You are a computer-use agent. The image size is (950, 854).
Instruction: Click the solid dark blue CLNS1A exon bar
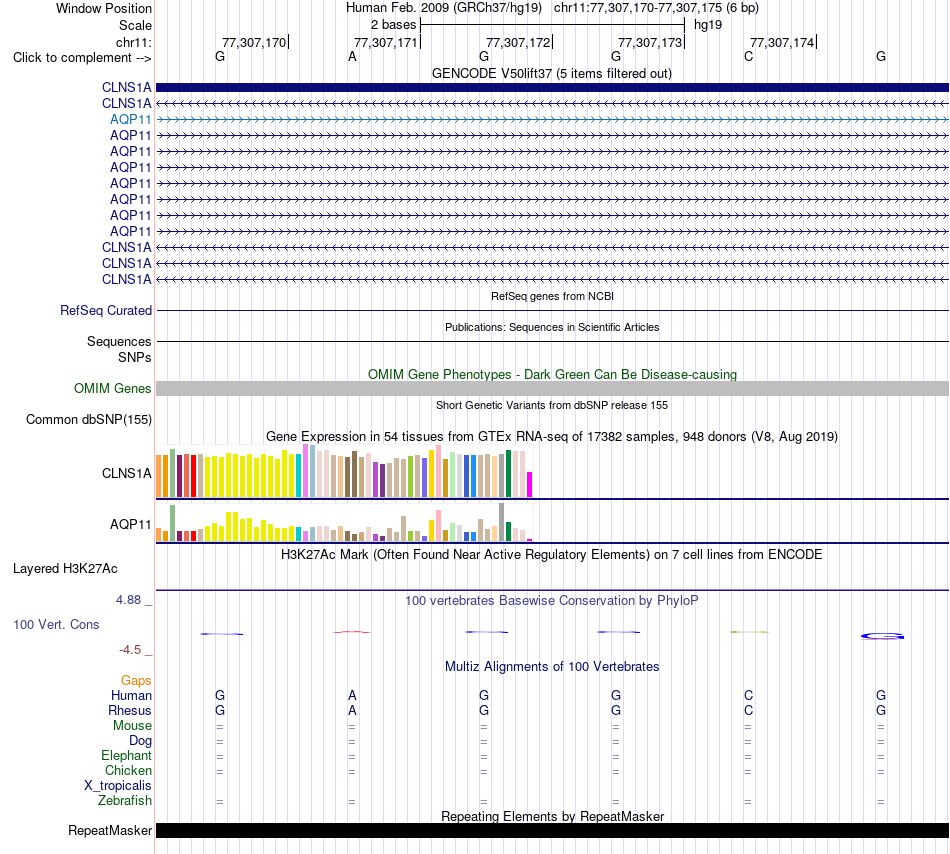tap(552, 87)
